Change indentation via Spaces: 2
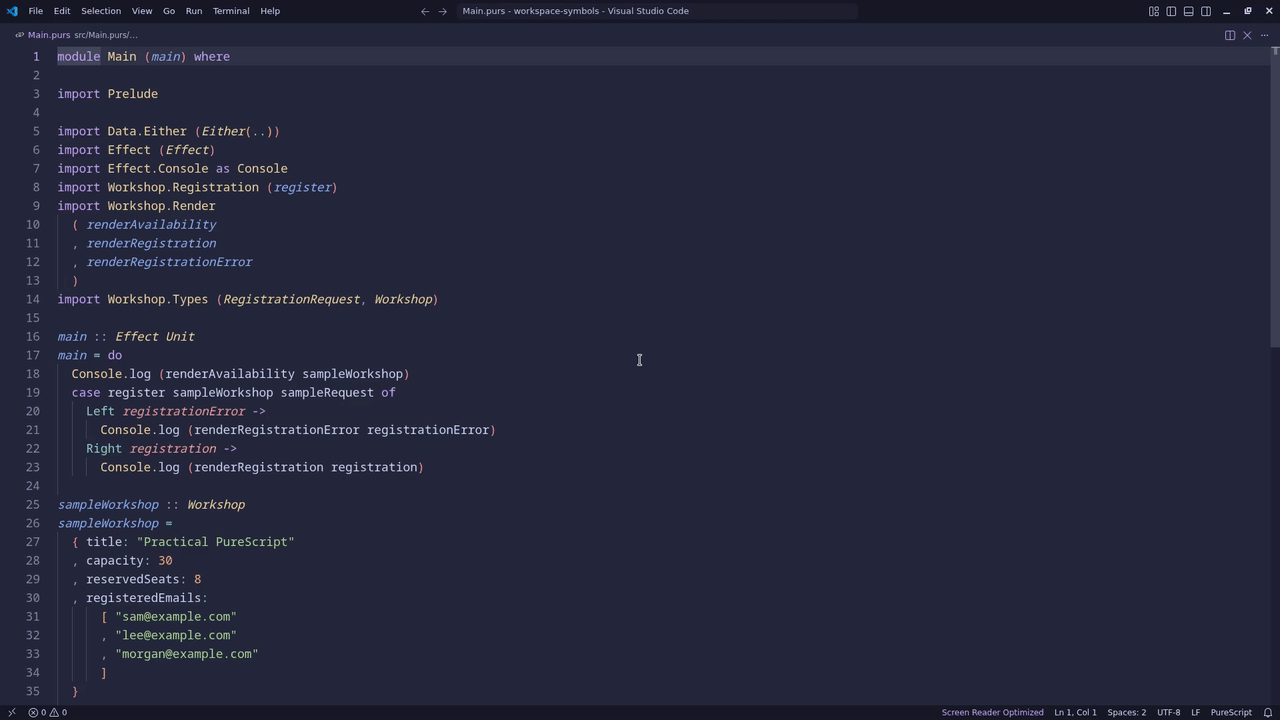The image size is (1280, 720). 1127,712
